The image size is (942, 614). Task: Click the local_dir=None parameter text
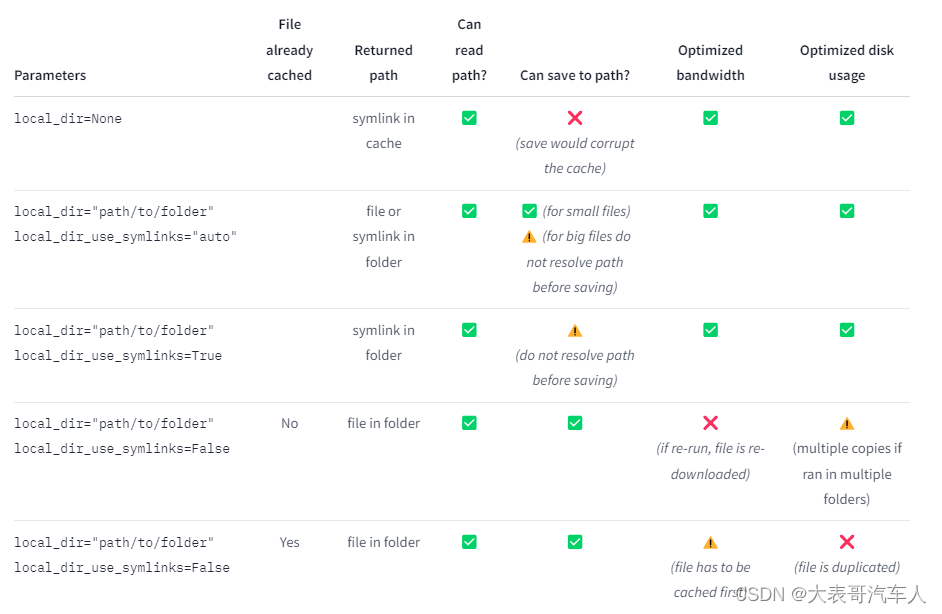[x=68, y=118]
